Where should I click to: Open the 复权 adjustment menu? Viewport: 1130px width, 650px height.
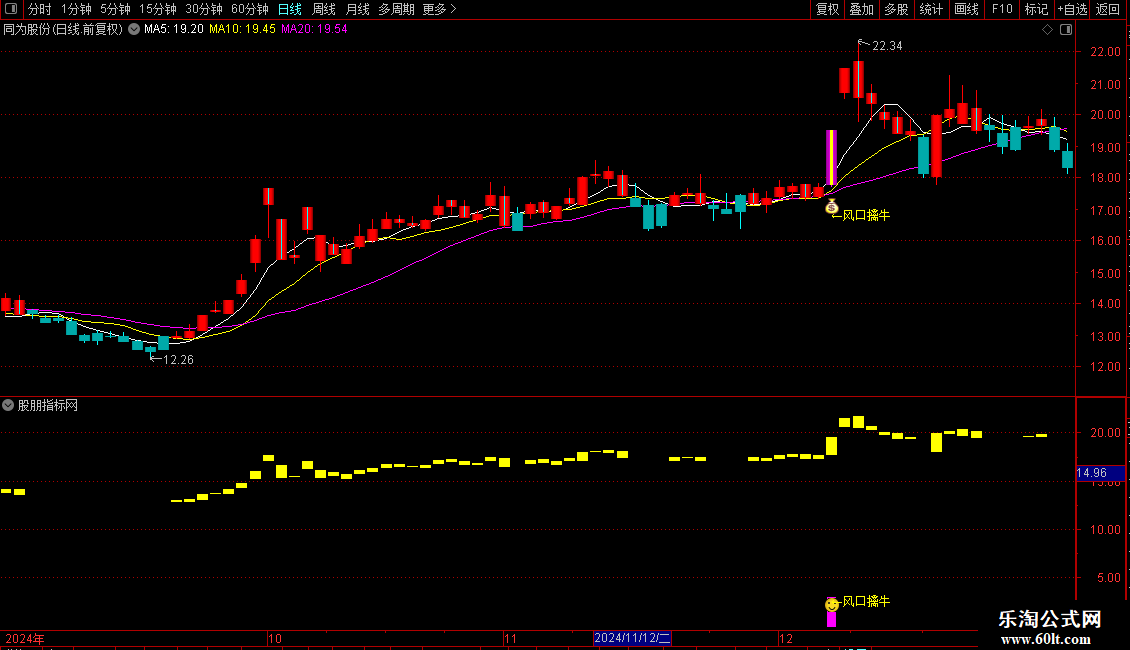point(827,9)
